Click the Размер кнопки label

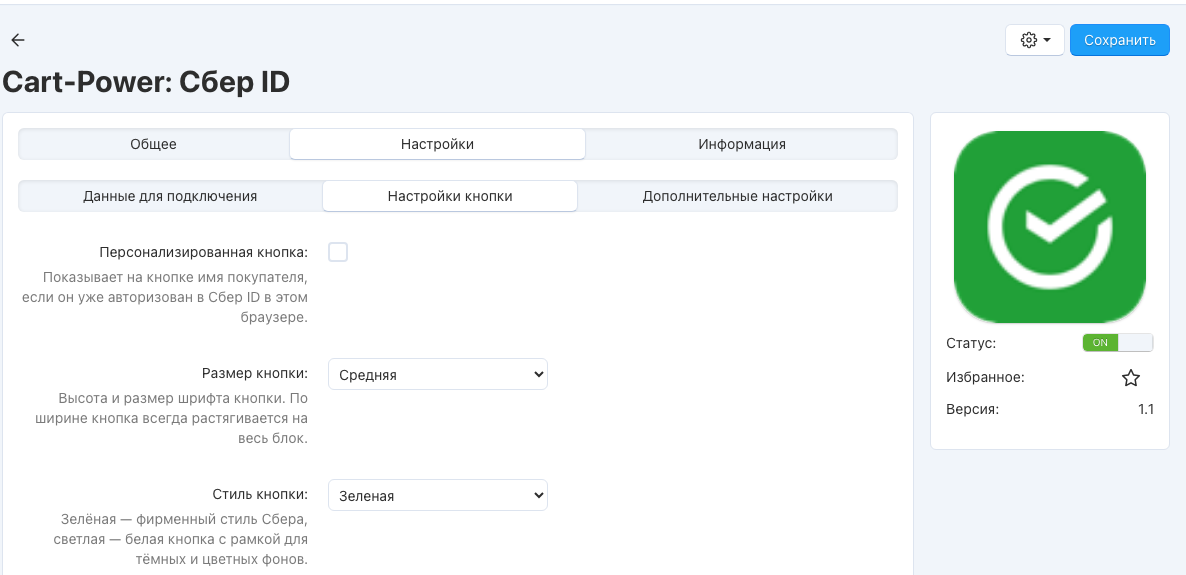255,373
